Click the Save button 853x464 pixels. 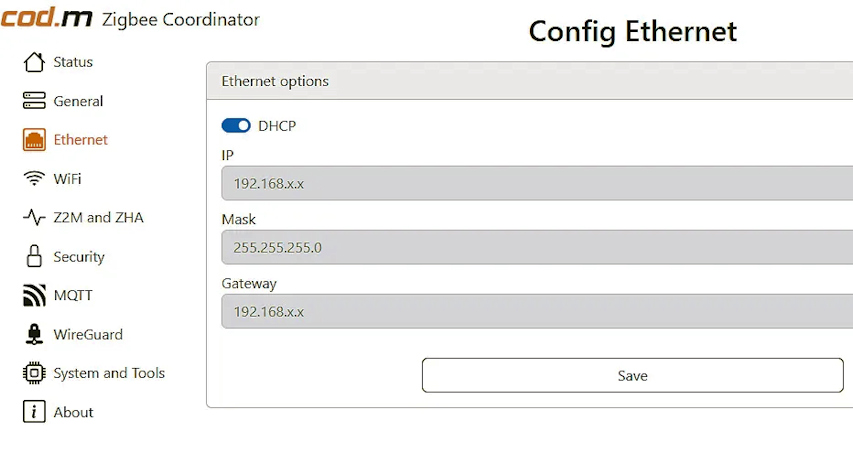[633, 375]
